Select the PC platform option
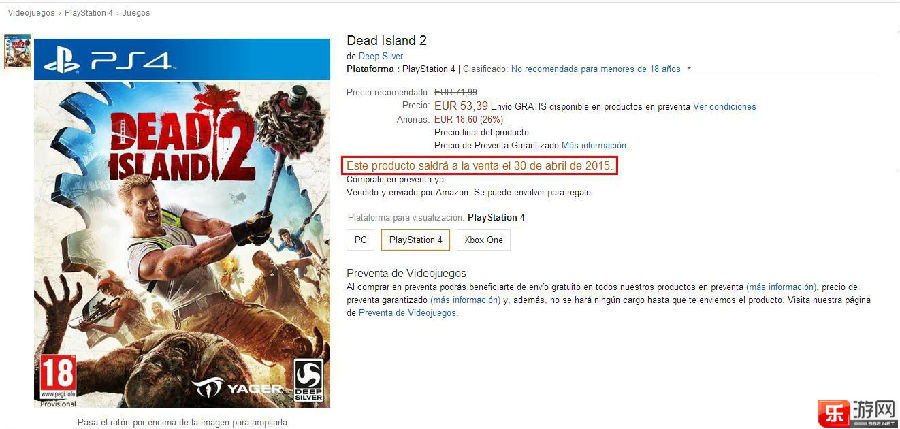900x429 pixels. pos(360,240)
